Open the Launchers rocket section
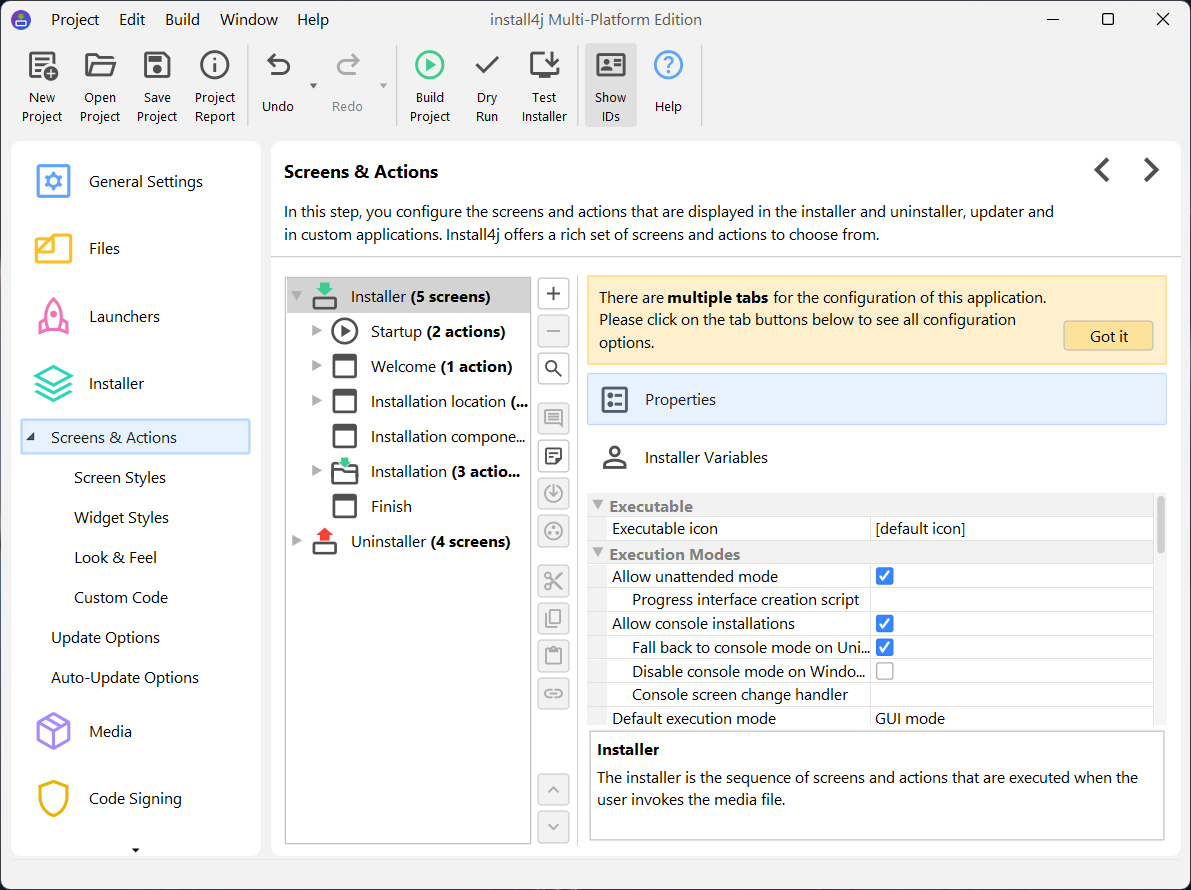Screen dimensions: 1191x890 click(124, 317)
